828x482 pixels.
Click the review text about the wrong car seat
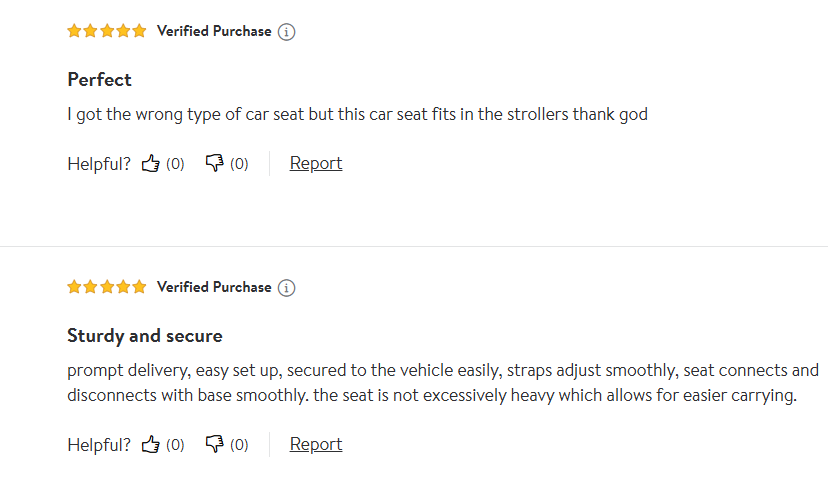click(x=357, y=114)
